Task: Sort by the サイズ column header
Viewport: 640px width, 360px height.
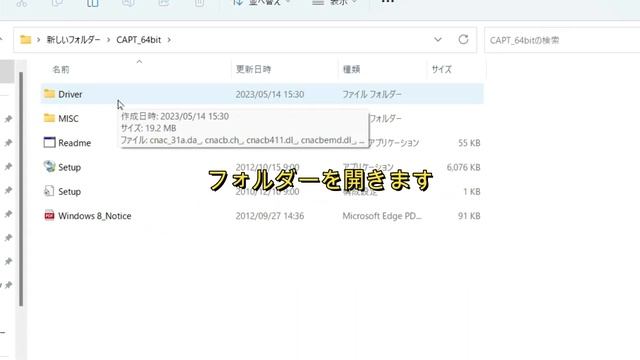Action: click(442, 69)
